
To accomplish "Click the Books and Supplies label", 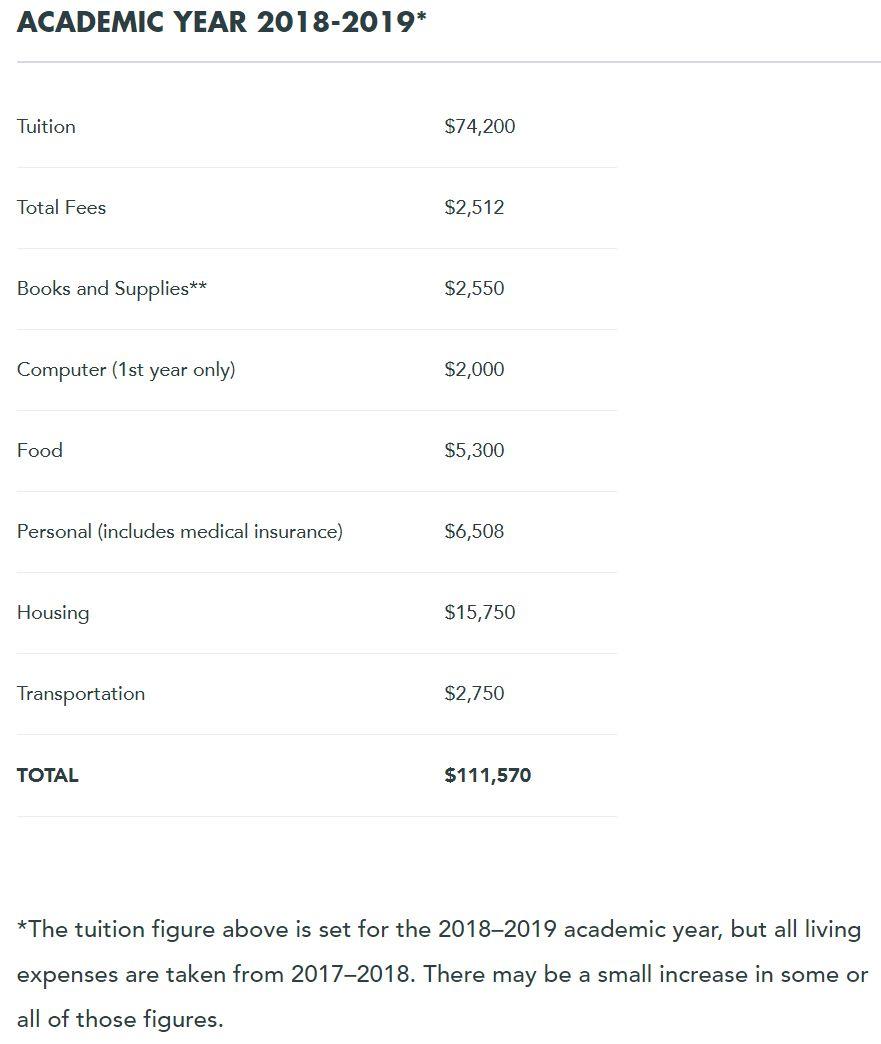I will pos(112,289).
